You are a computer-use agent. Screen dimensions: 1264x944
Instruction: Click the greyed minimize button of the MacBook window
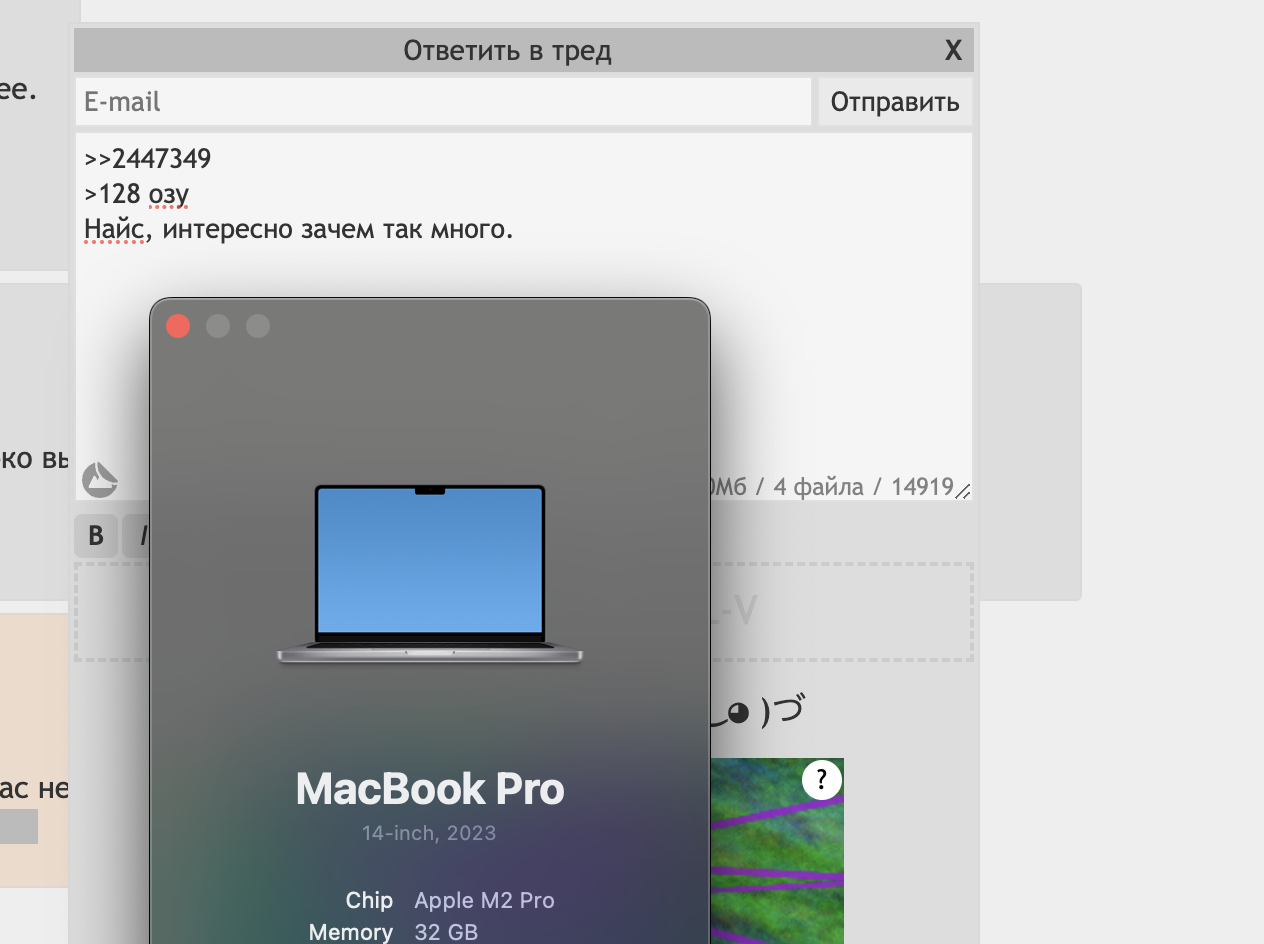[x=218, y=326]
